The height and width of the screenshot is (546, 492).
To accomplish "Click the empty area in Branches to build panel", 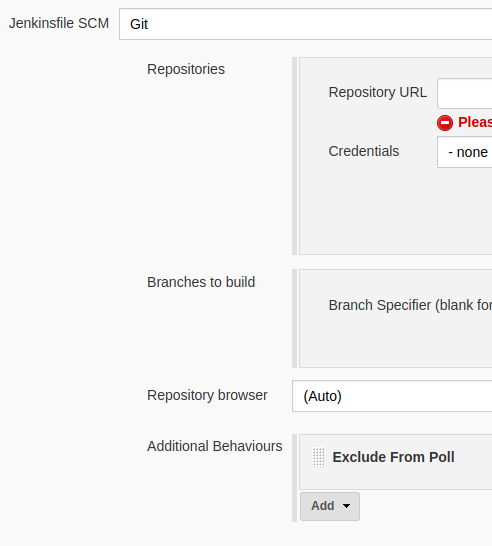I will coord(396,341).
